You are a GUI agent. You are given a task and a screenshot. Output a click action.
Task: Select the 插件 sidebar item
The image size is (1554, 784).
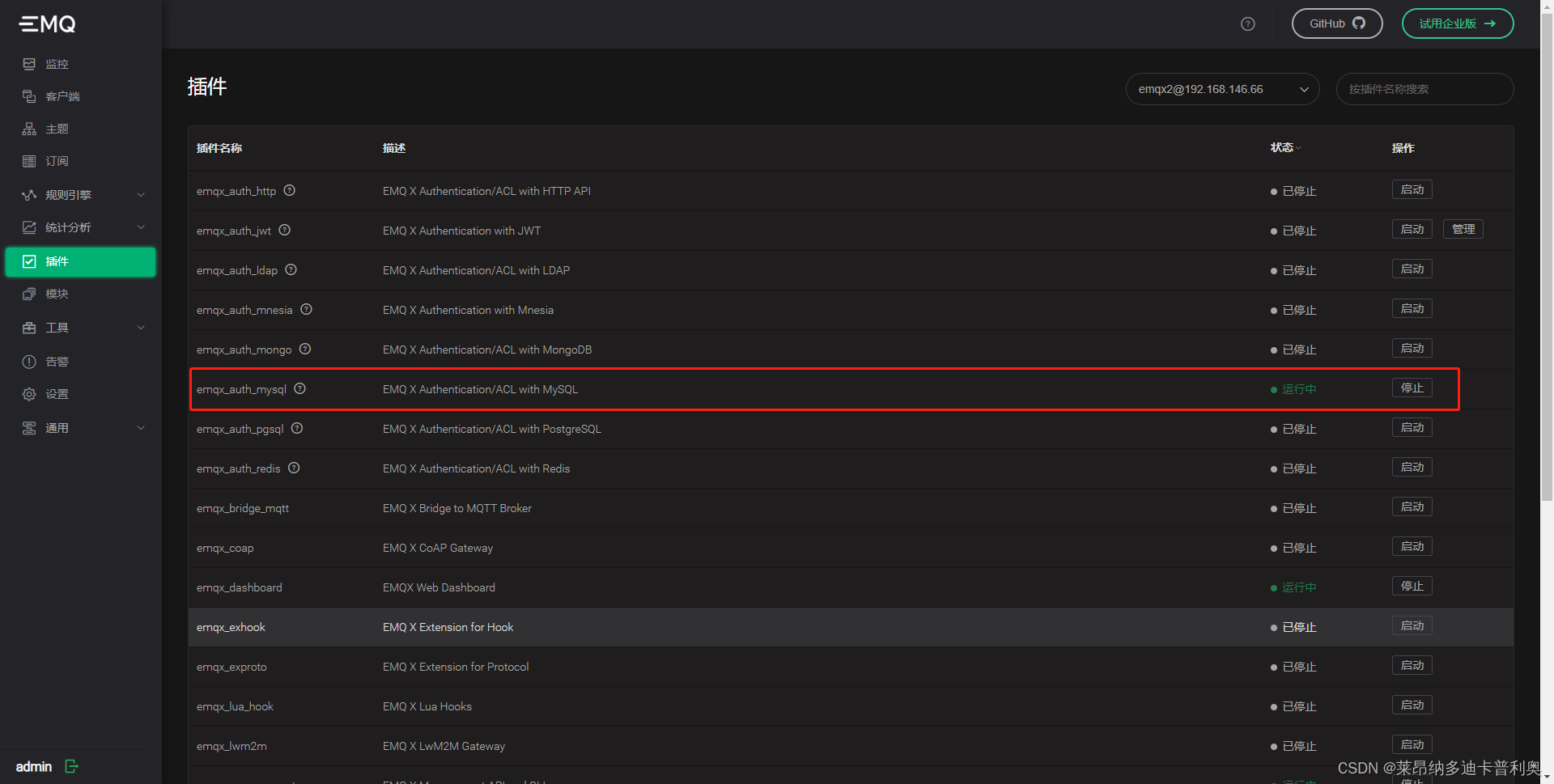click(x=81, y=261)
